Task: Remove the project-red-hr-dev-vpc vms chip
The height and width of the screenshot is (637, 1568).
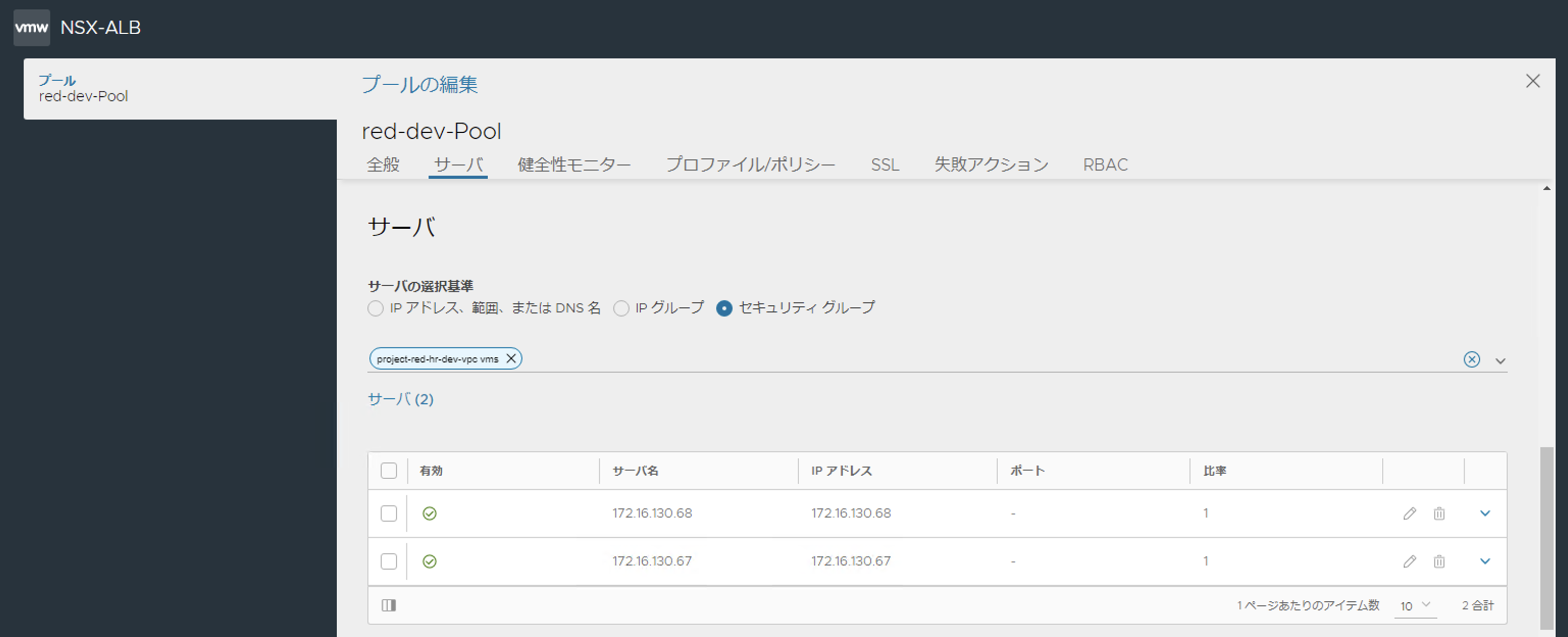Action: pos(511,359)
